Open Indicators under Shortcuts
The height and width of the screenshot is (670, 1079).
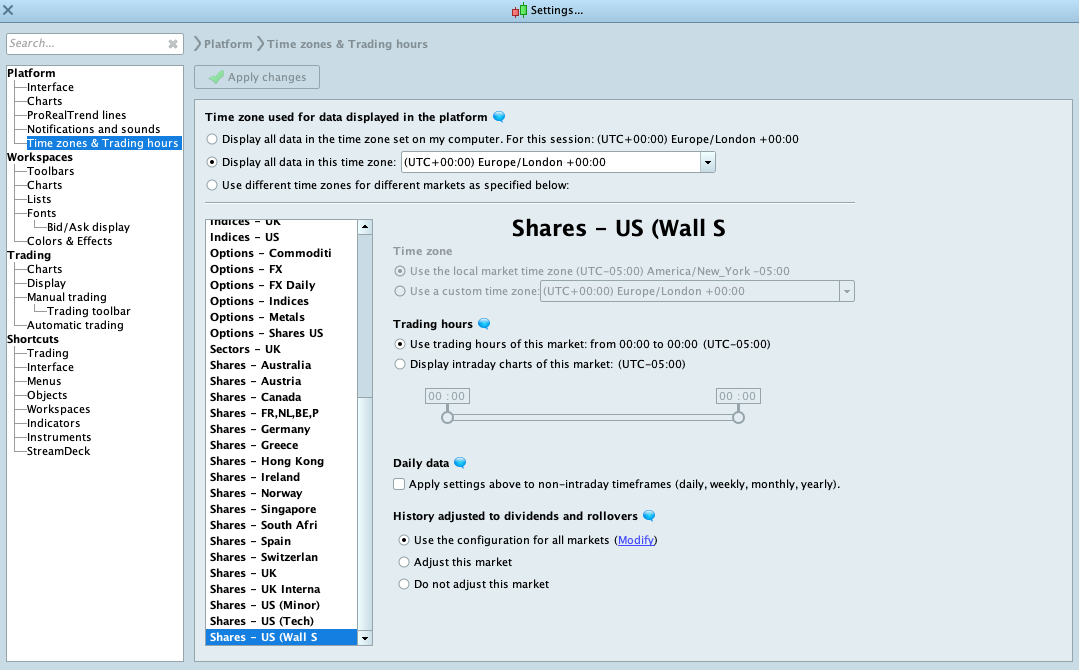tap(54, 423)
